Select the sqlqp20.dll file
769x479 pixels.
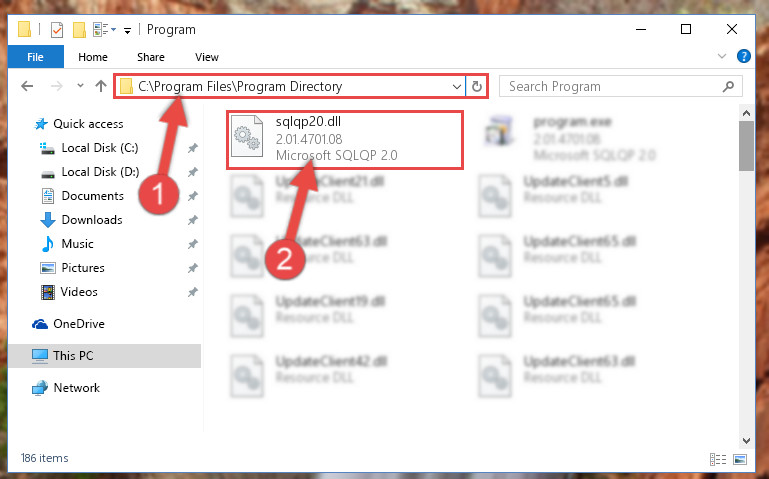pyautogui.click(x=344, y=140)
